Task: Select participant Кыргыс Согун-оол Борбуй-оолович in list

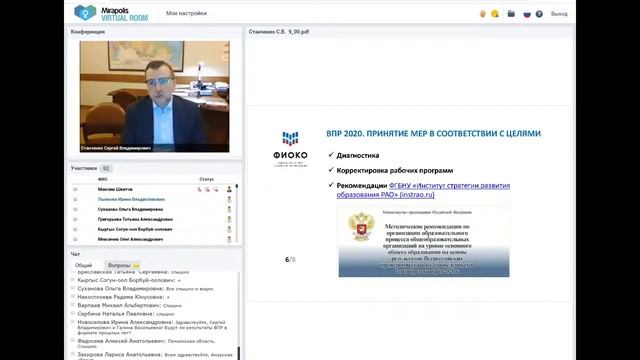Action: (135, 229)
